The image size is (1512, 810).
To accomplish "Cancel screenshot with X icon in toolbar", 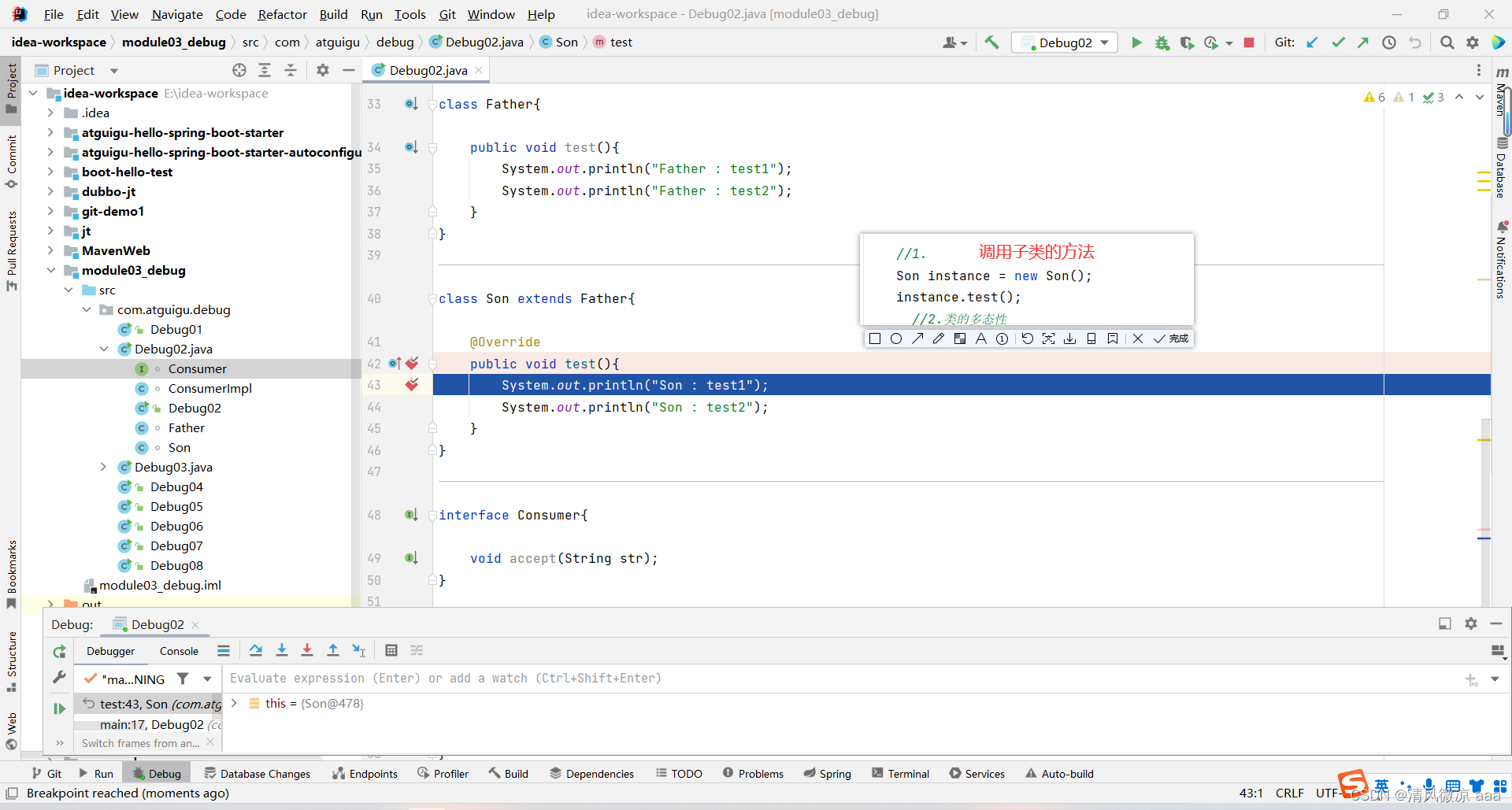I will (x=1138, y=338).
